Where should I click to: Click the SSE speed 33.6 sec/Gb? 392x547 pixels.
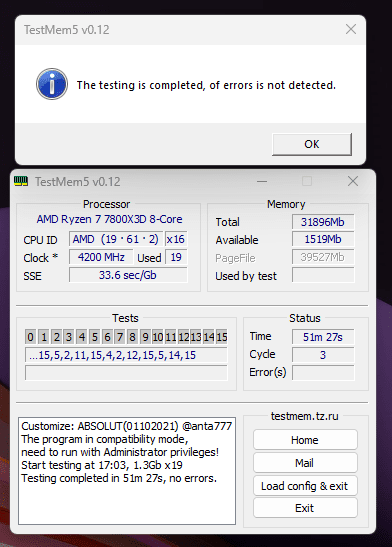(x=128, y=275)
